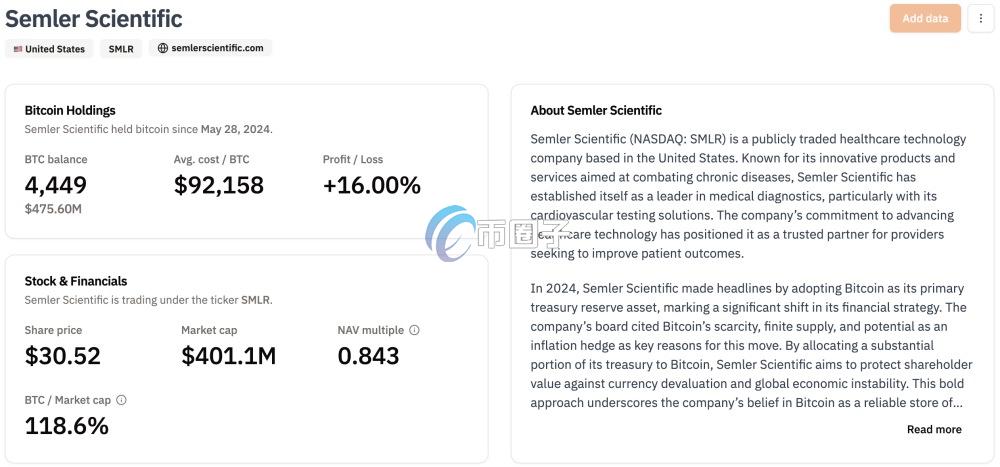1000x467 pixels.
Task: Select the SMLR ticker tag
Action: [x=121, y=48]
